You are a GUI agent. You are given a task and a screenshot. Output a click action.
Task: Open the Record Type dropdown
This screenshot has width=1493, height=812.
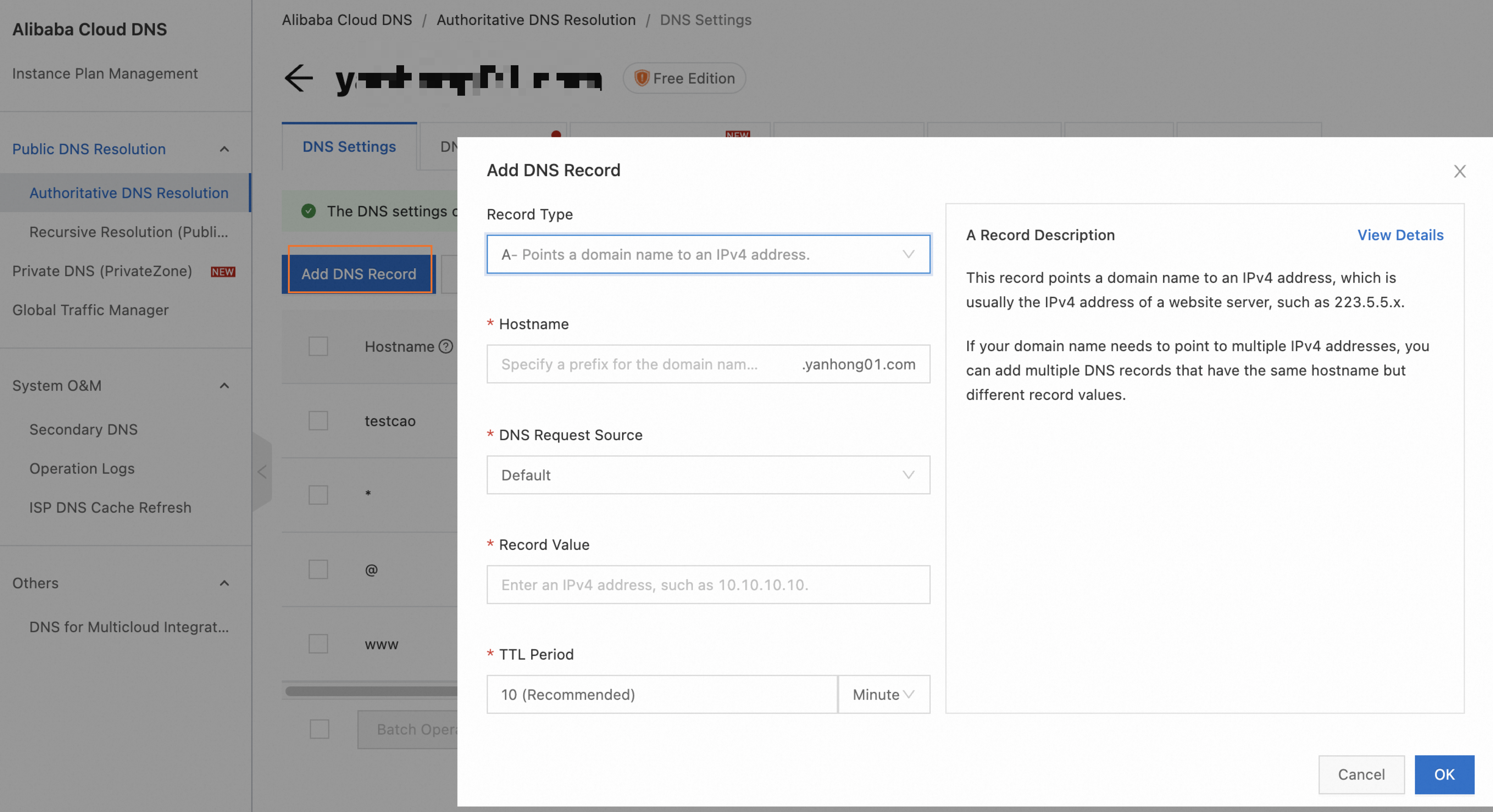[708, 254]
